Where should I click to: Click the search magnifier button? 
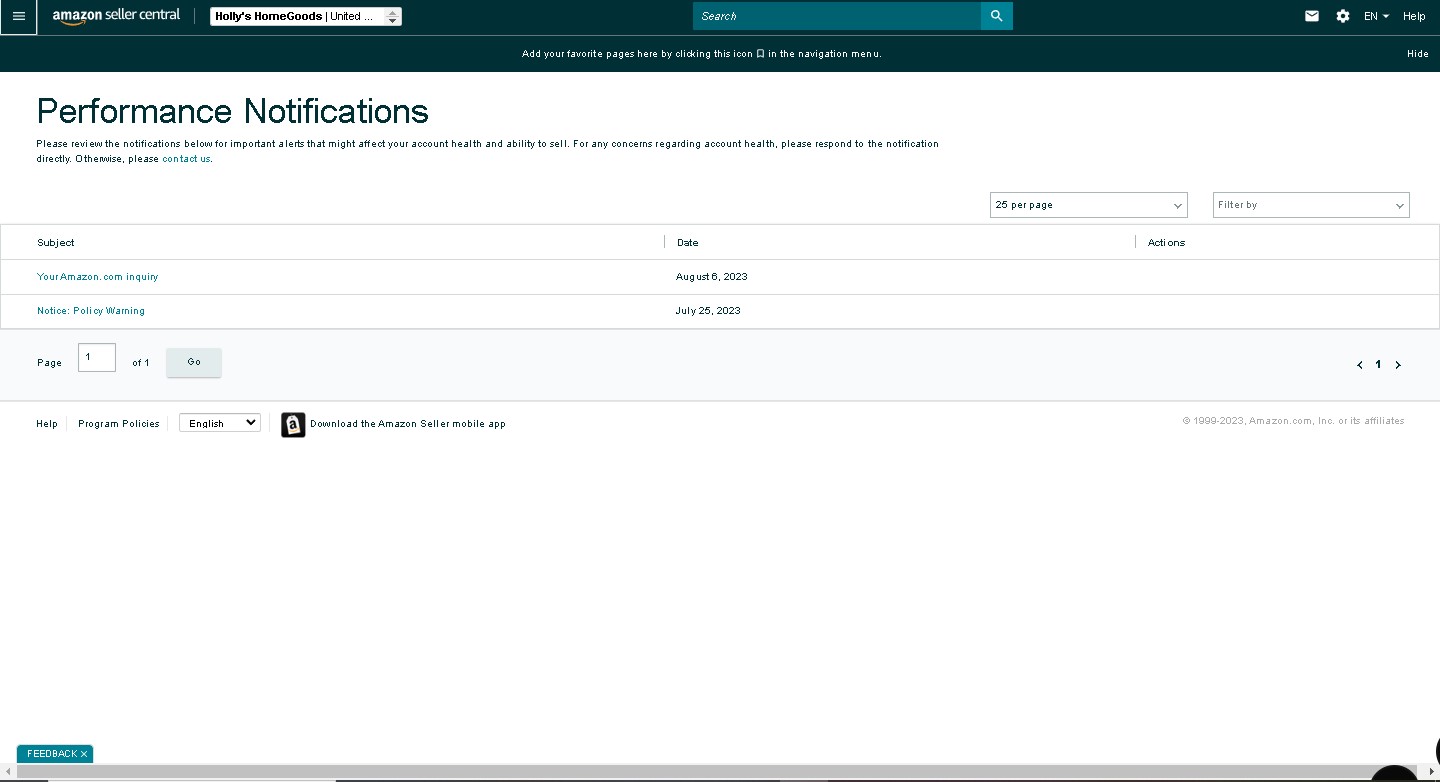click(x=996, y=16)
